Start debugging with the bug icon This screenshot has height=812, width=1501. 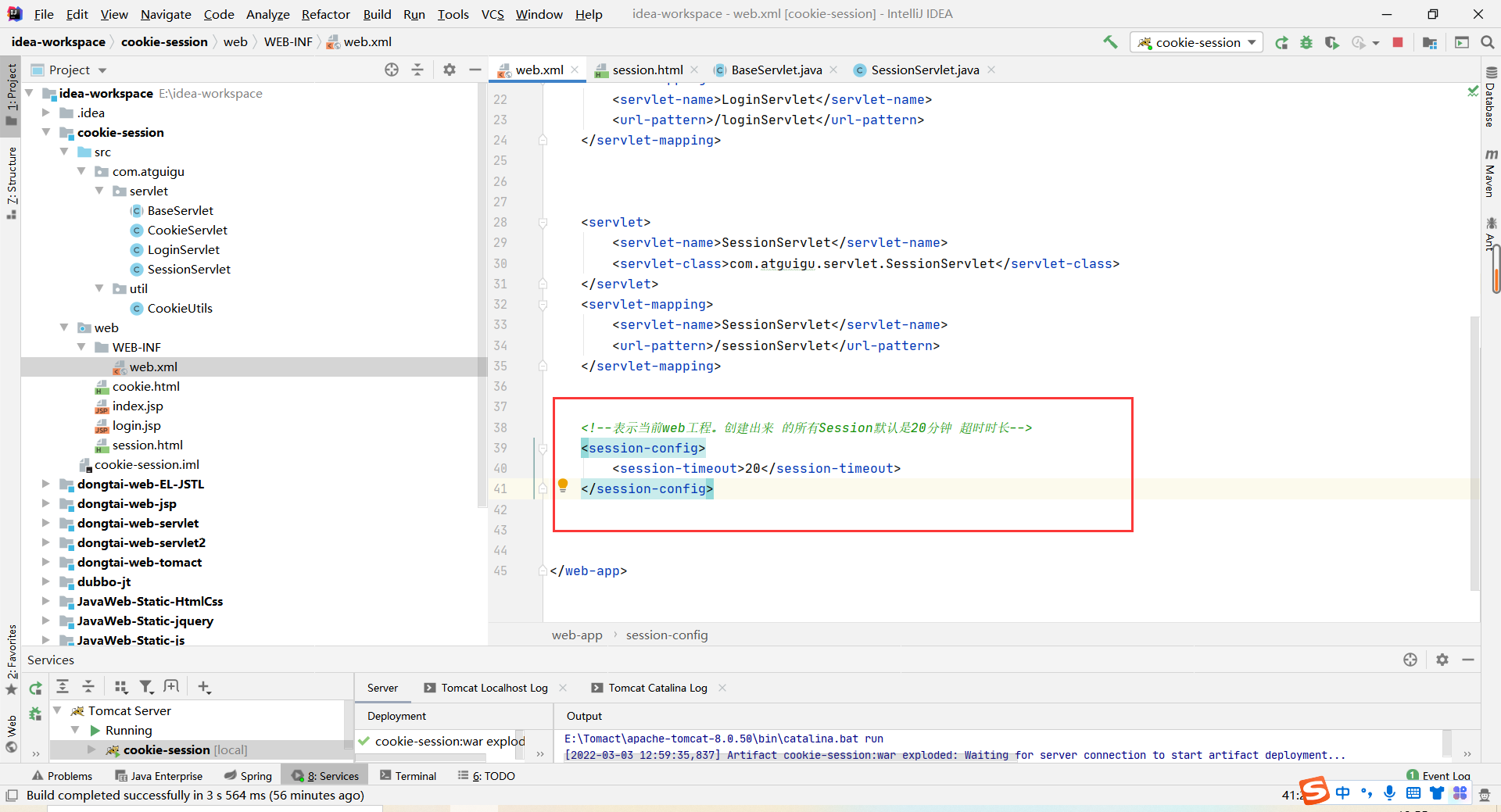point(1306,43)
